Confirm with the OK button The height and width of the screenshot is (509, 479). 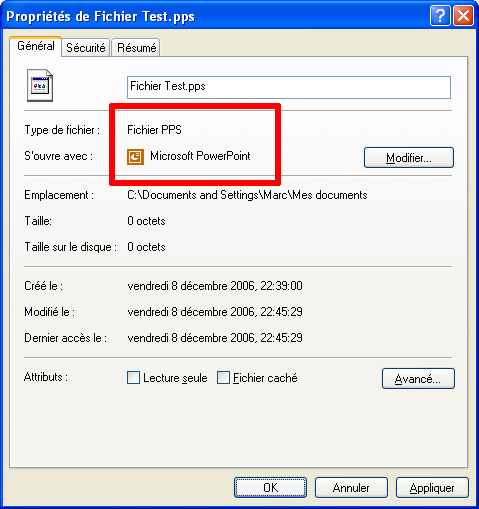point(270,488)
